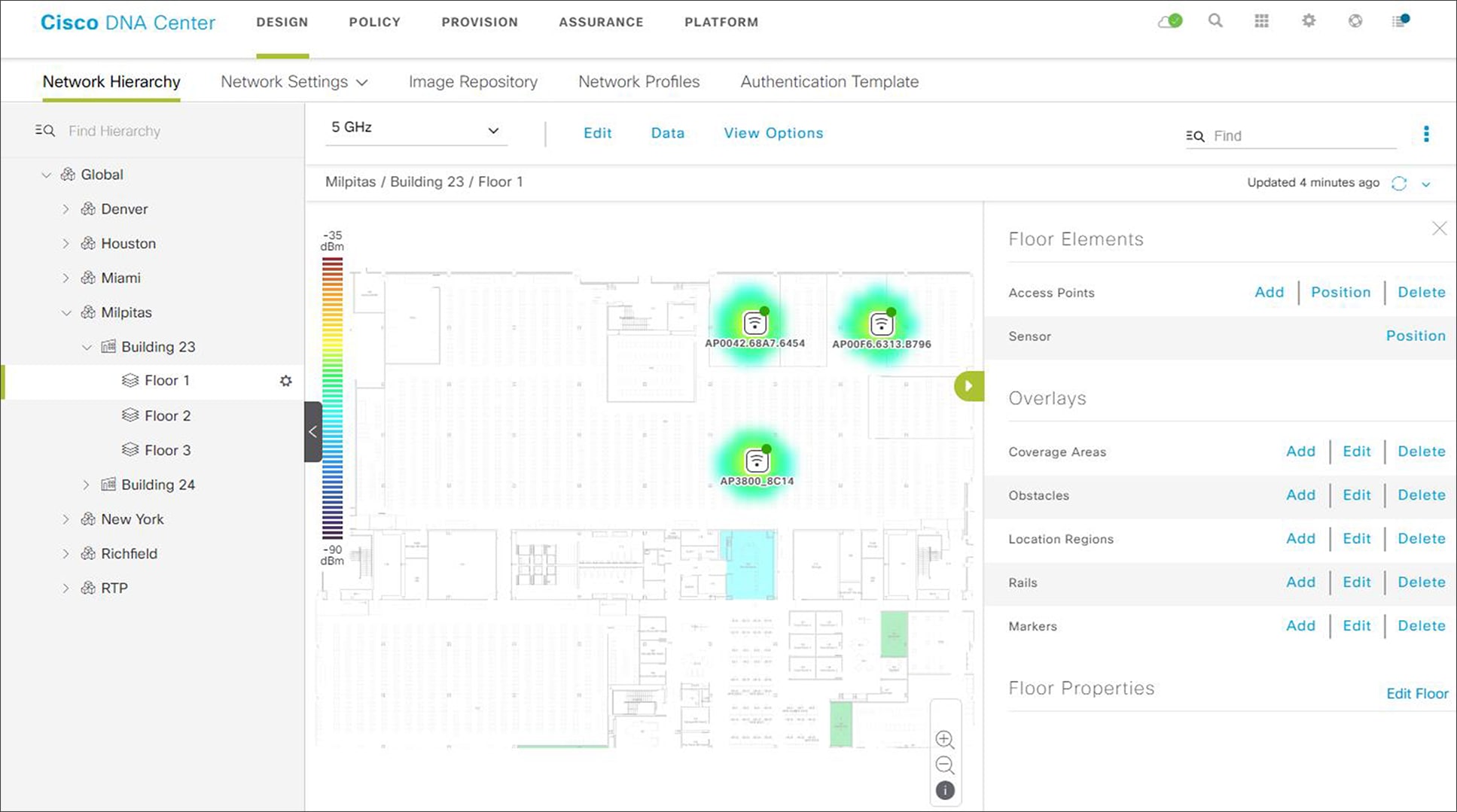The height and width of the screenshot is (812, 1457).
Task: Click the refresh icon beside Updated text
Action: (x=1399, y=184)
